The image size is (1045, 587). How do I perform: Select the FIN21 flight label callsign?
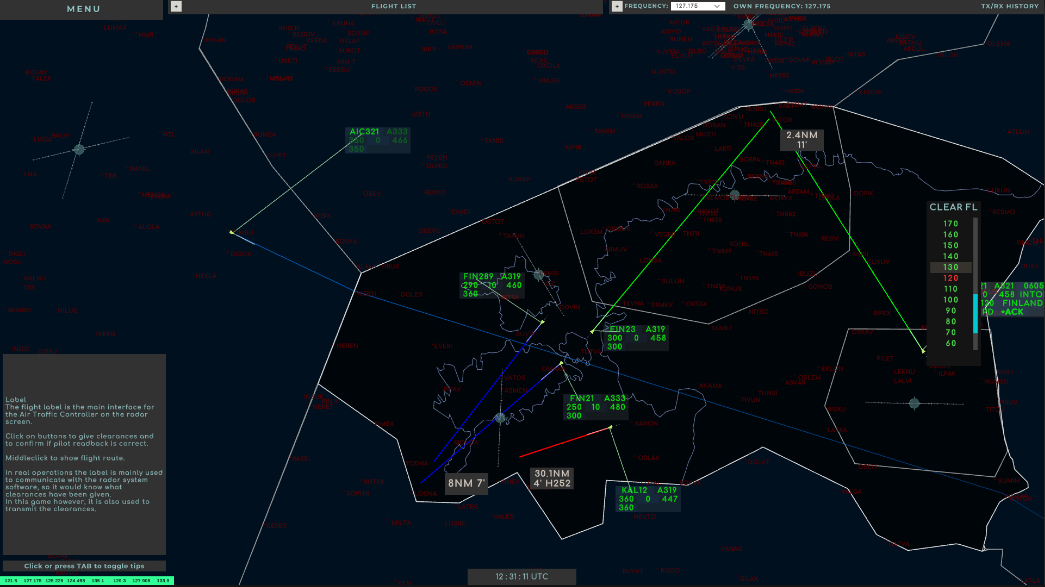(x=581, y=398)
